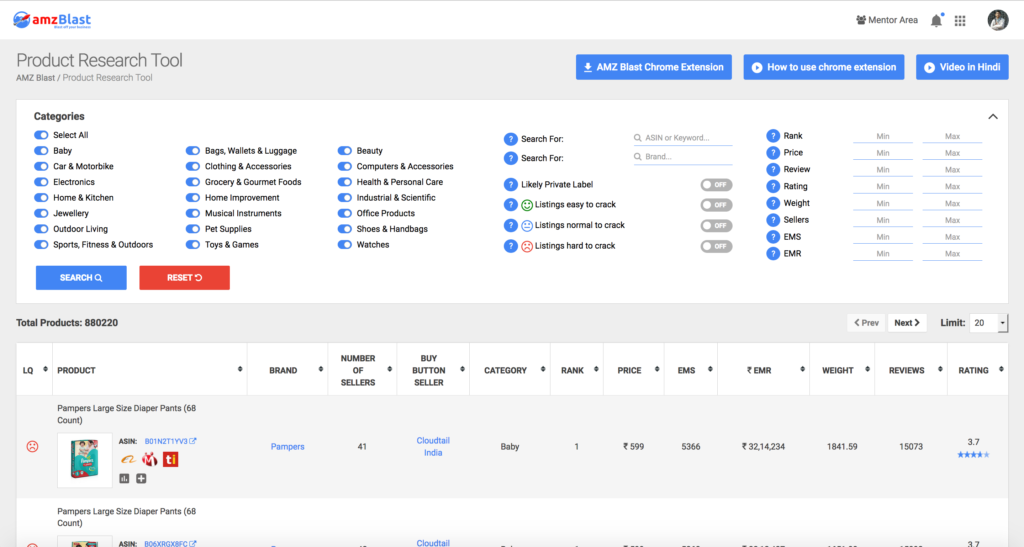Screen dimensions: 1024x547
Task: Enable the Likely Private Label toggle
Action: click(x=715, y=185)
